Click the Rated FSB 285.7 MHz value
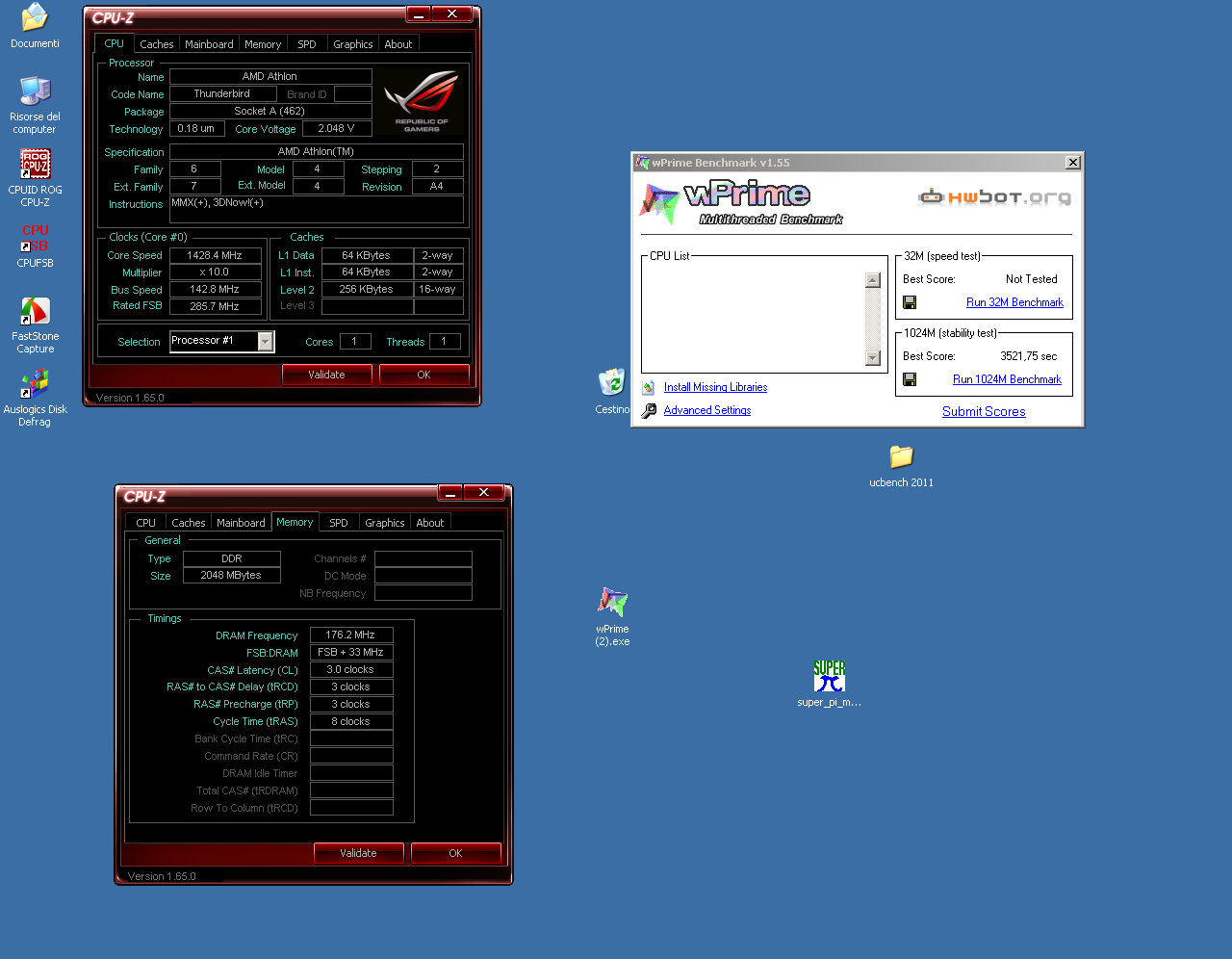 [x=215, y=306]
